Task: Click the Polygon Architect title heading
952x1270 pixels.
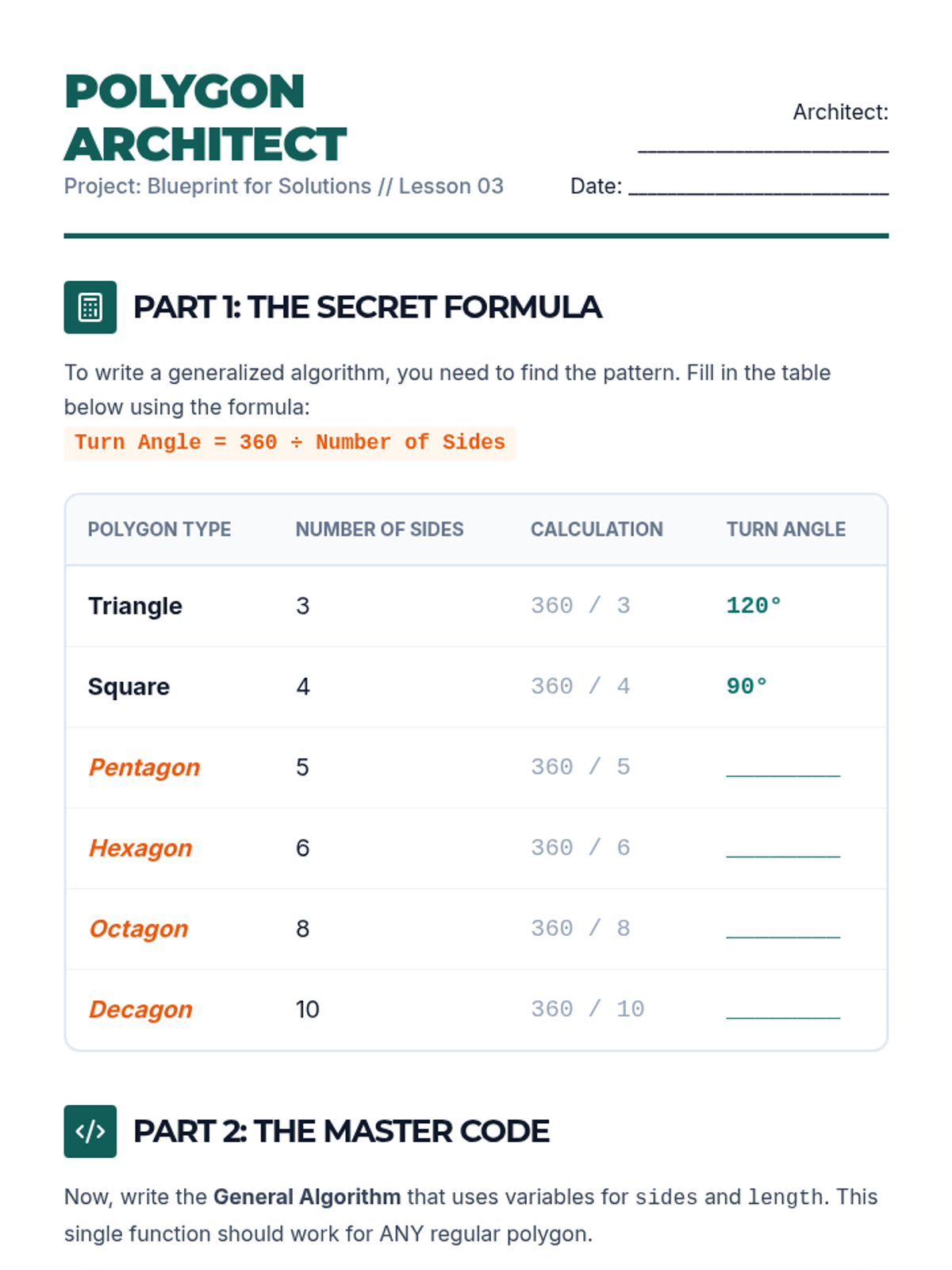Action: [205, 117]
